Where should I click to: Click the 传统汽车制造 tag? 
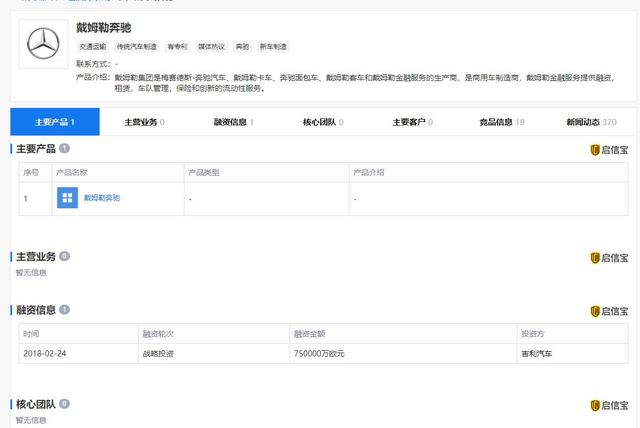(x=137, y=47)
